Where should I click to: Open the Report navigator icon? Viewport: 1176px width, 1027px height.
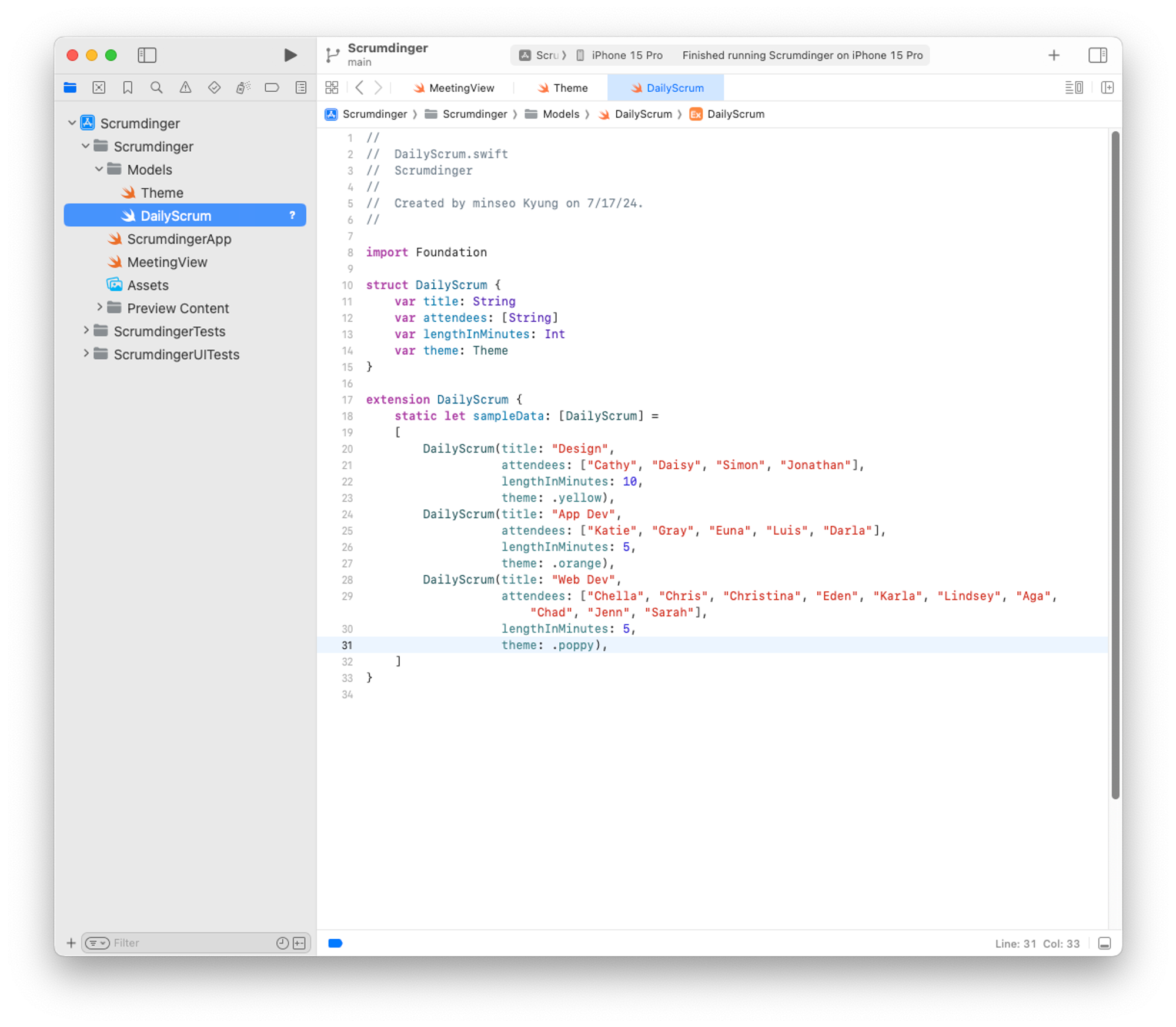tap(301, 88)
